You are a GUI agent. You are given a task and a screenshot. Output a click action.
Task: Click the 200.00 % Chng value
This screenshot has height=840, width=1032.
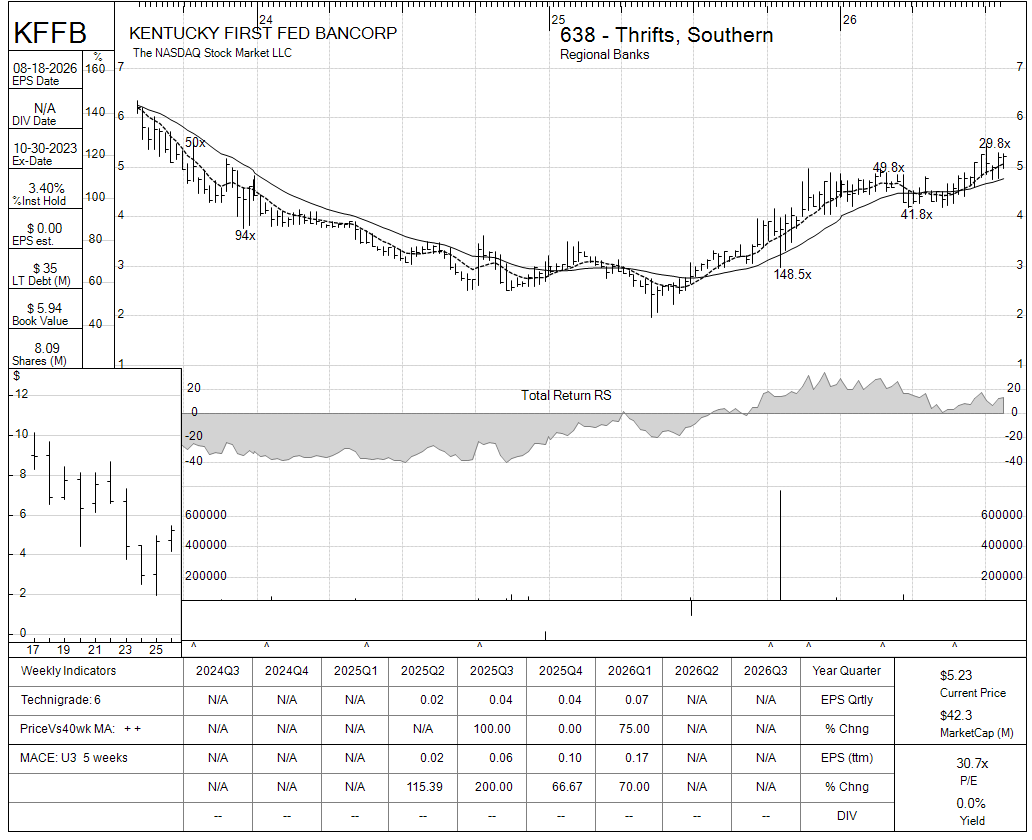tap(494, 787)
